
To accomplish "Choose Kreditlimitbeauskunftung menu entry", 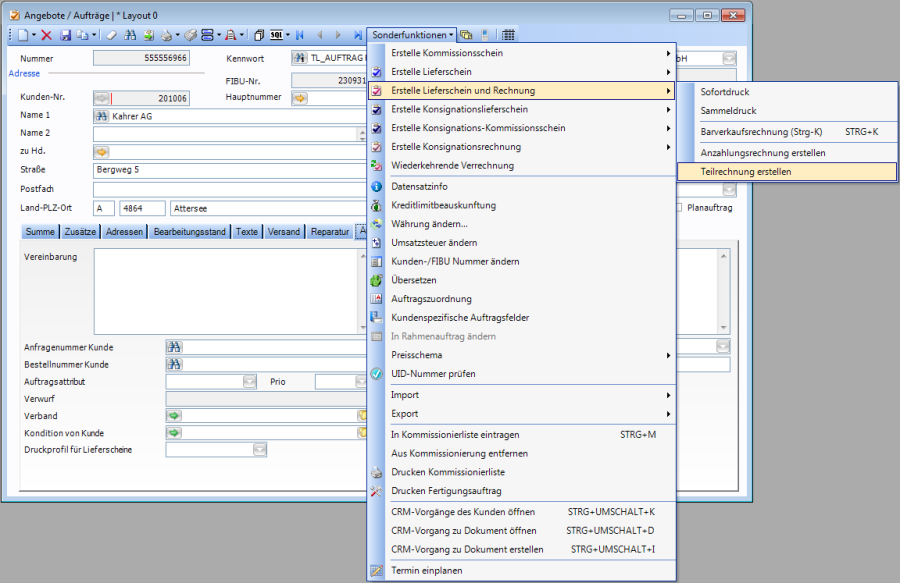I will (443, 205).
